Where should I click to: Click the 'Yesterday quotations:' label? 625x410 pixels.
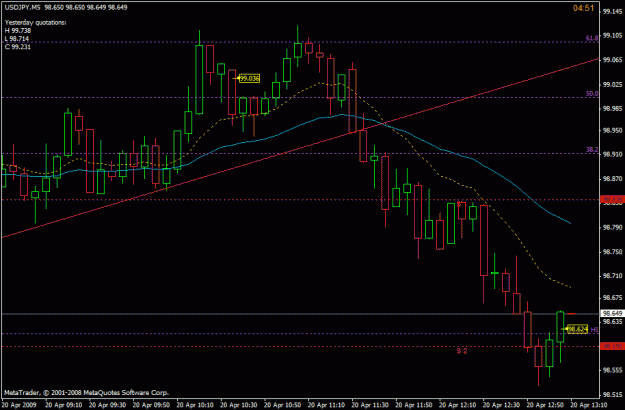point(35,23)
